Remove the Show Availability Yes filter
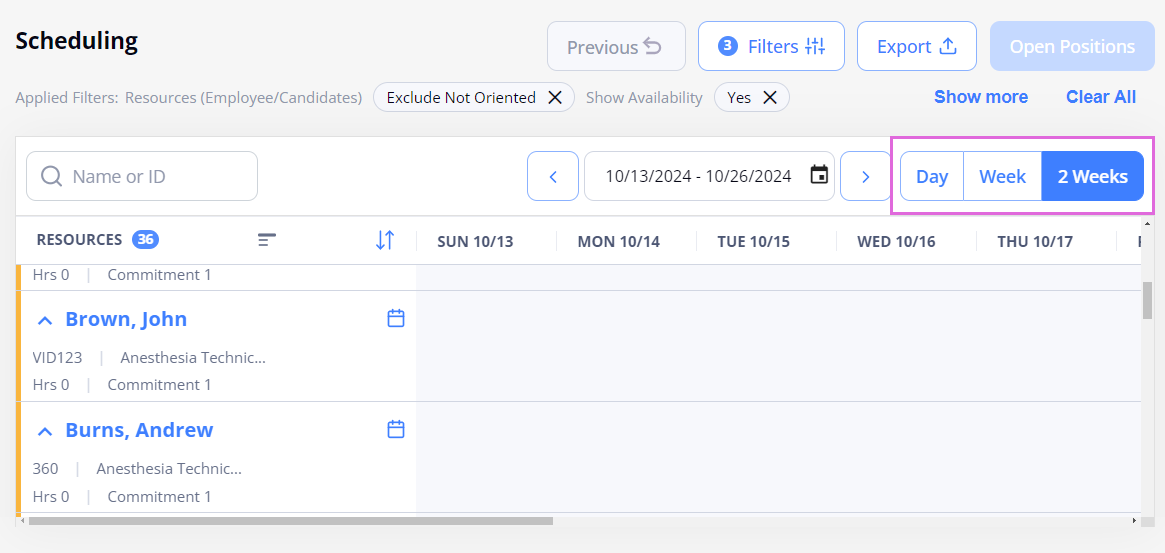 point(770,97)
